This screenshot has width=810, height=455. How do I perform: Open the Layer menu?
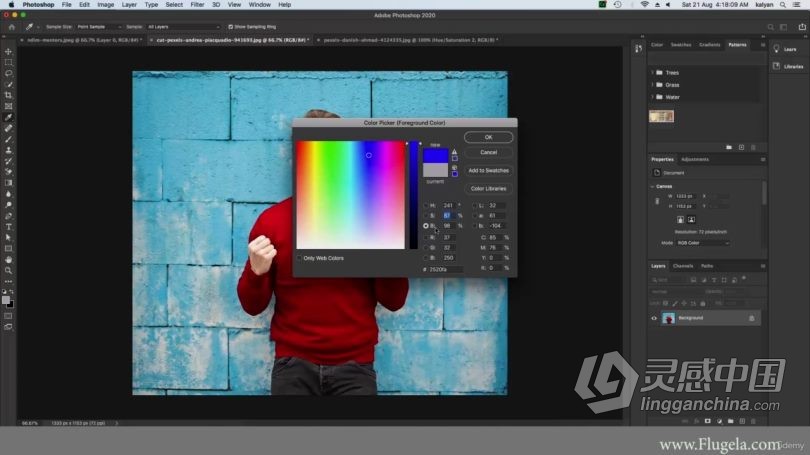click(129, 5)
